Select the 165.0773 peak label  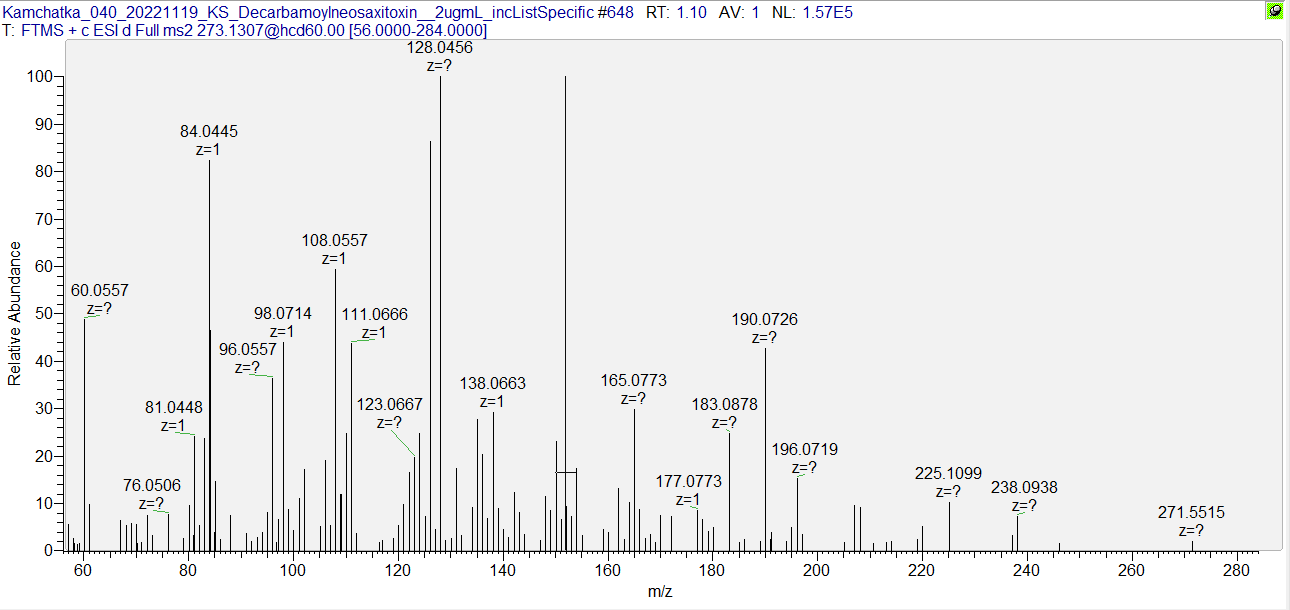tap(634, 381)
